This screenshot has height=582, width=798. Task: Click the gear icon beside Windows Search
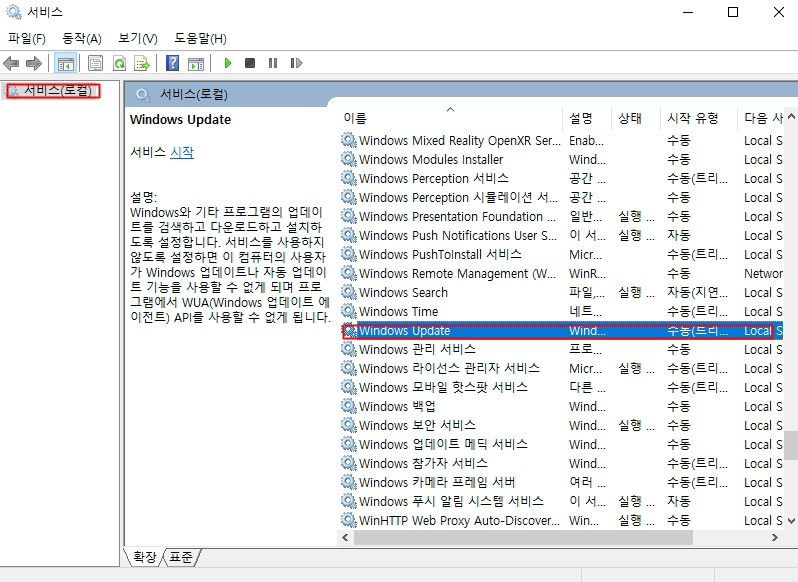pyautogui.click(x=349, y=292)
